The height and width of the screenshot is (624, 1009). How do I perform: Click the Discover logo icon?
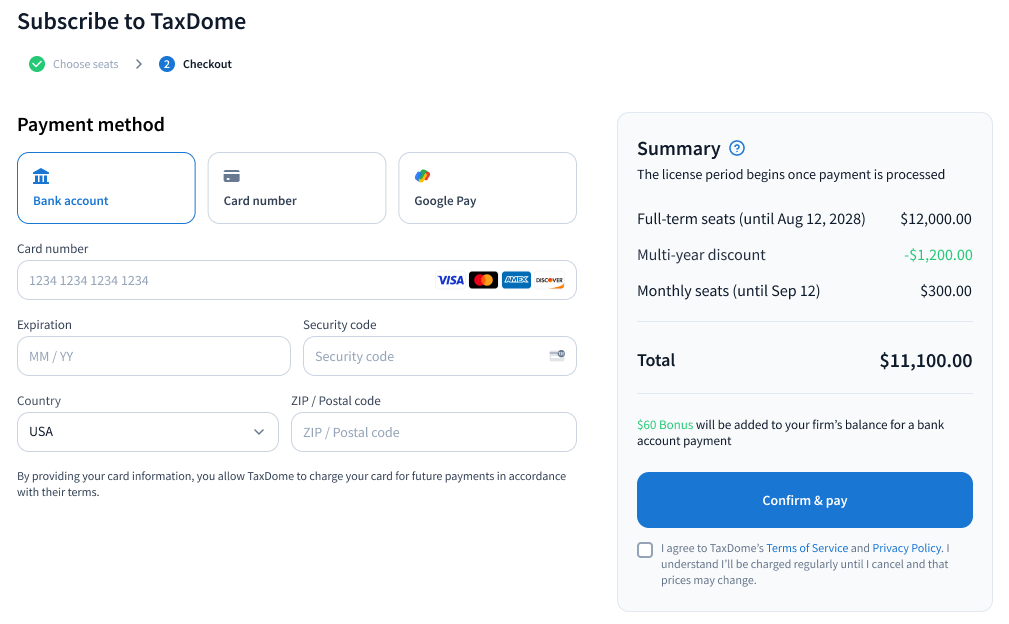coord(549,280)
